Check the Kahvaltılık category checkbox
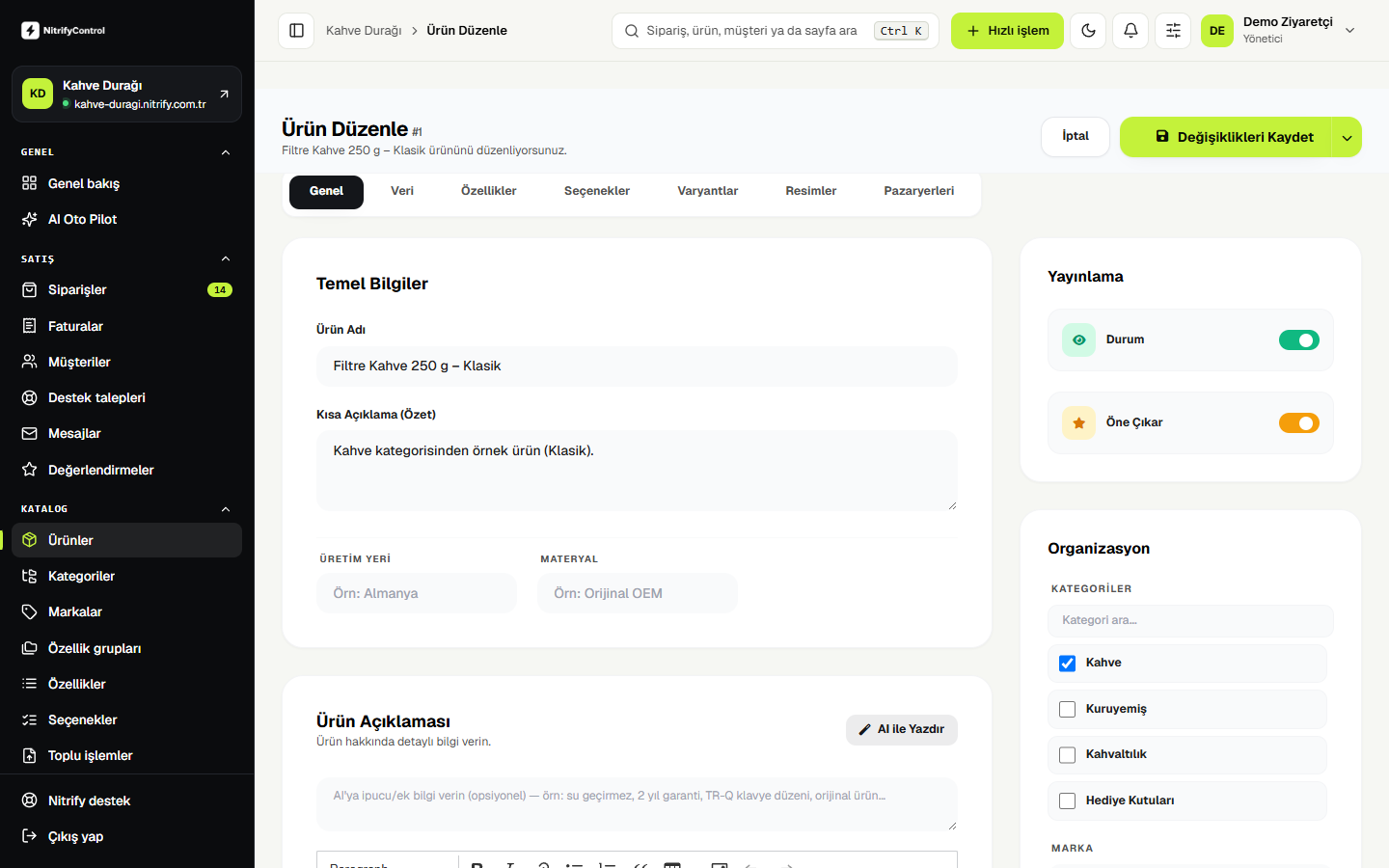 click(x=1067, y=755)
